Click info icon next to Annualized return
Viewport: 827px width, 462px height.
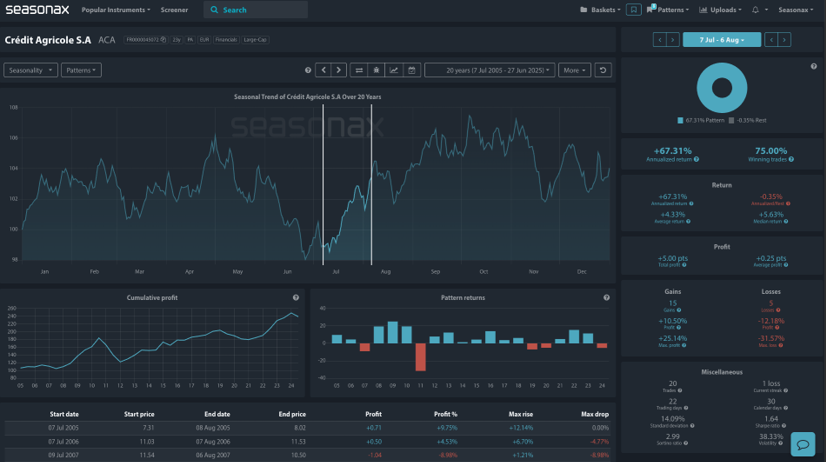coord(697,159)
